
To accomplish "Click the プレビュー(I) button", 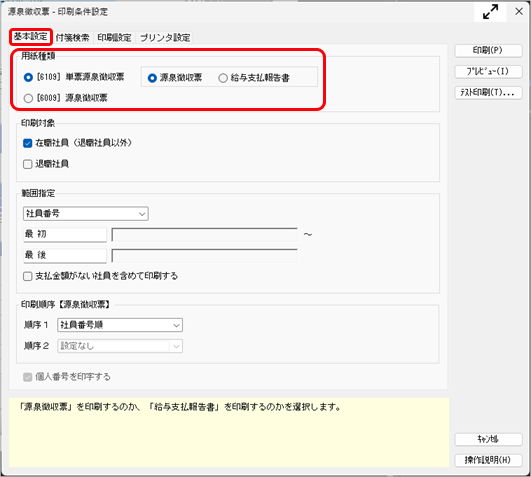I will (488, 71).
